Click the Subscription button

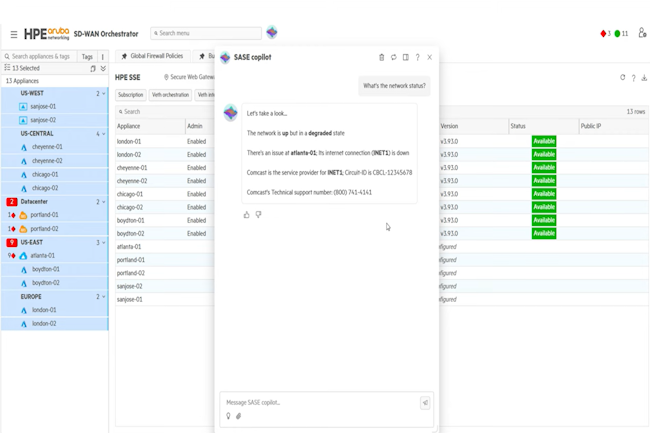131,95
